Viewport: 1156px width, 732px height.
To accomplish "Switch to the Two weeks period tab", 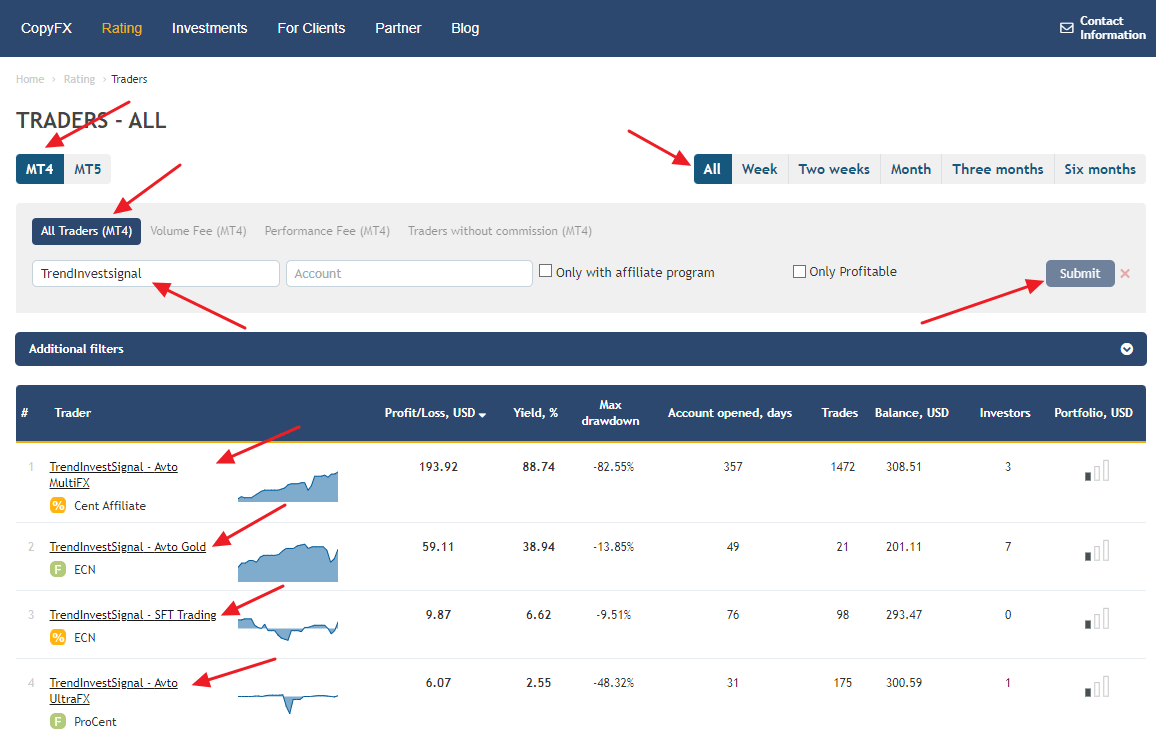I will (834, 169).
